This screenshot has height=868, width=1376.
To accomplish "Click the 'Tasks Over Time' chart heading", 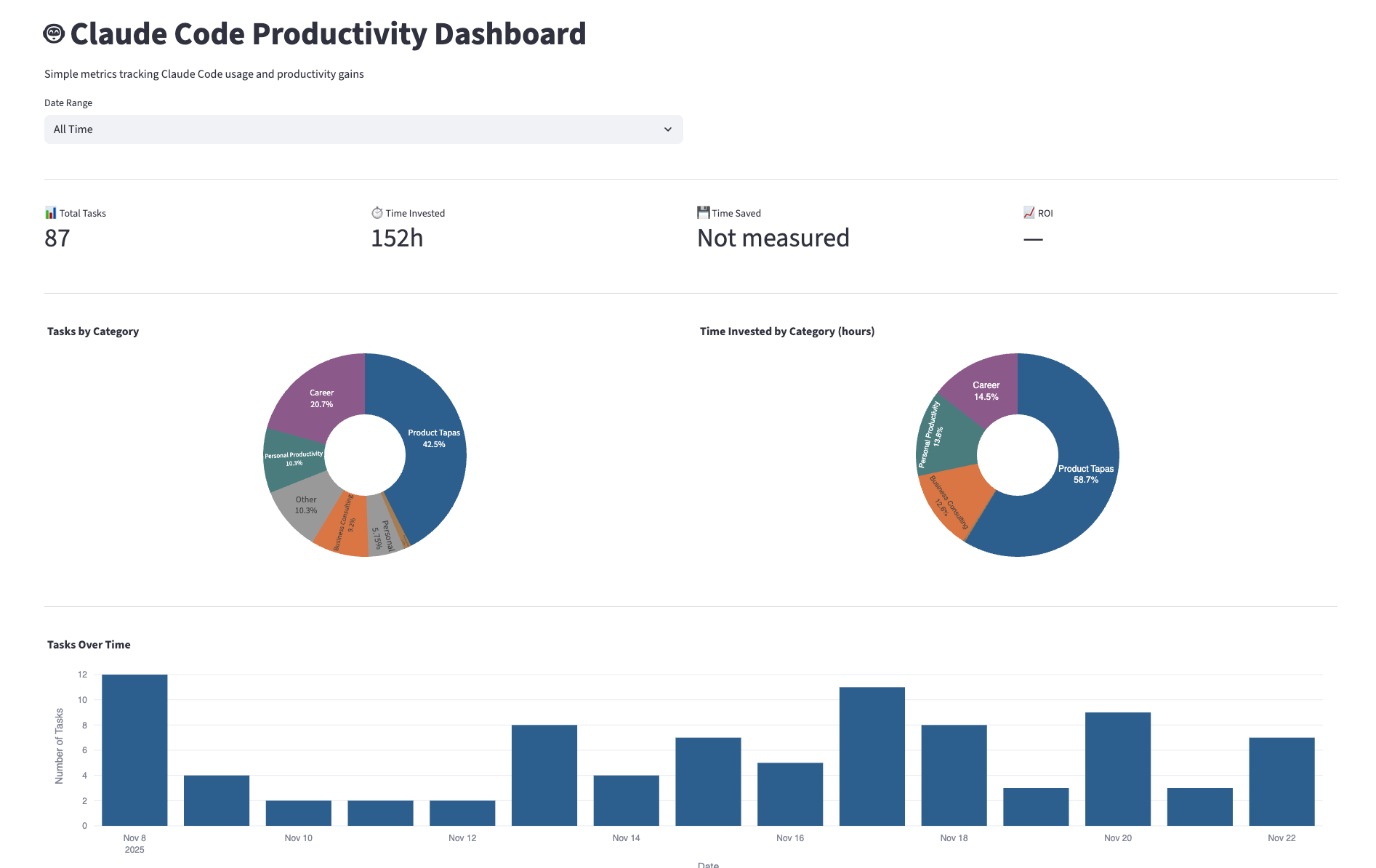I will 89,645.
